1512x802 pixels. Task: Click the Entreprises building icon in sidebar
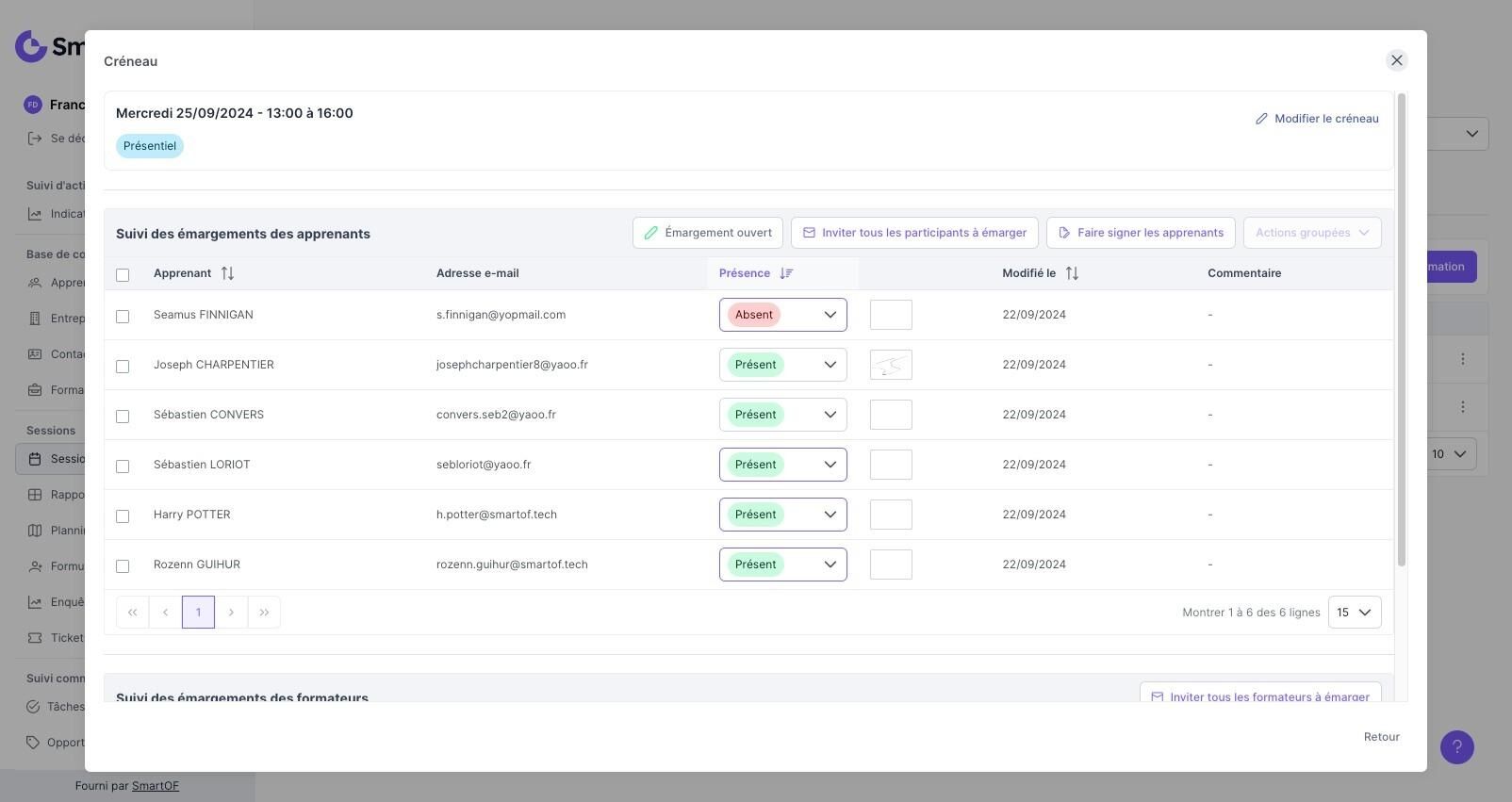(35, 319)
